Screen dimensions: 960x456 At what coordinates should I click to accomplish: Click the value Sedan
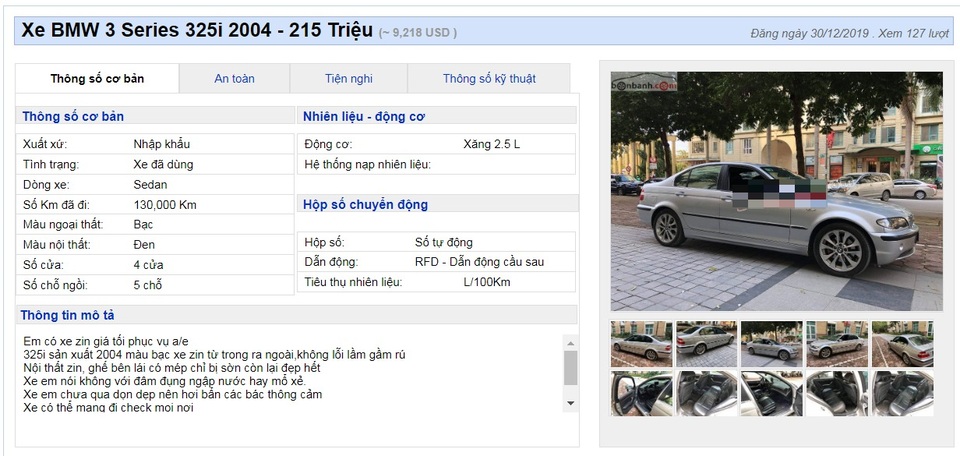tap(150, 184)
